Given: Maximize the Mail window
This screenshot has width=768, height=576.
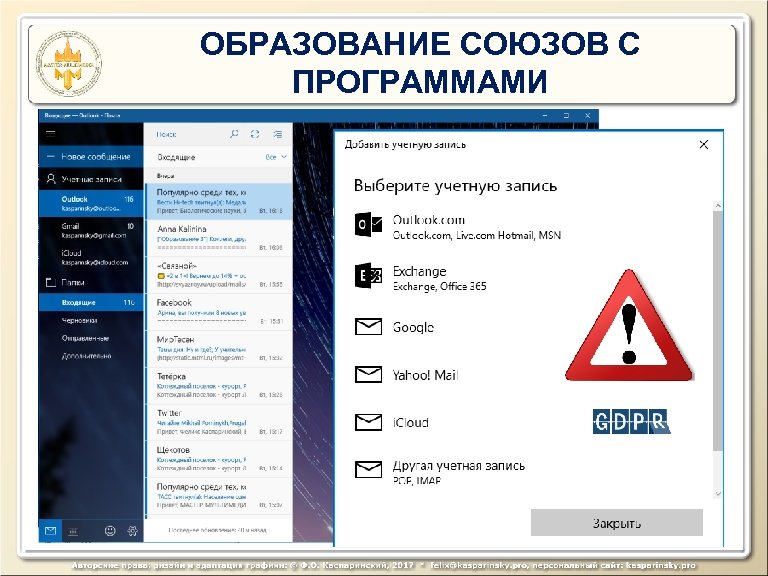Looking at the screenshot, I should pos(566,116).
